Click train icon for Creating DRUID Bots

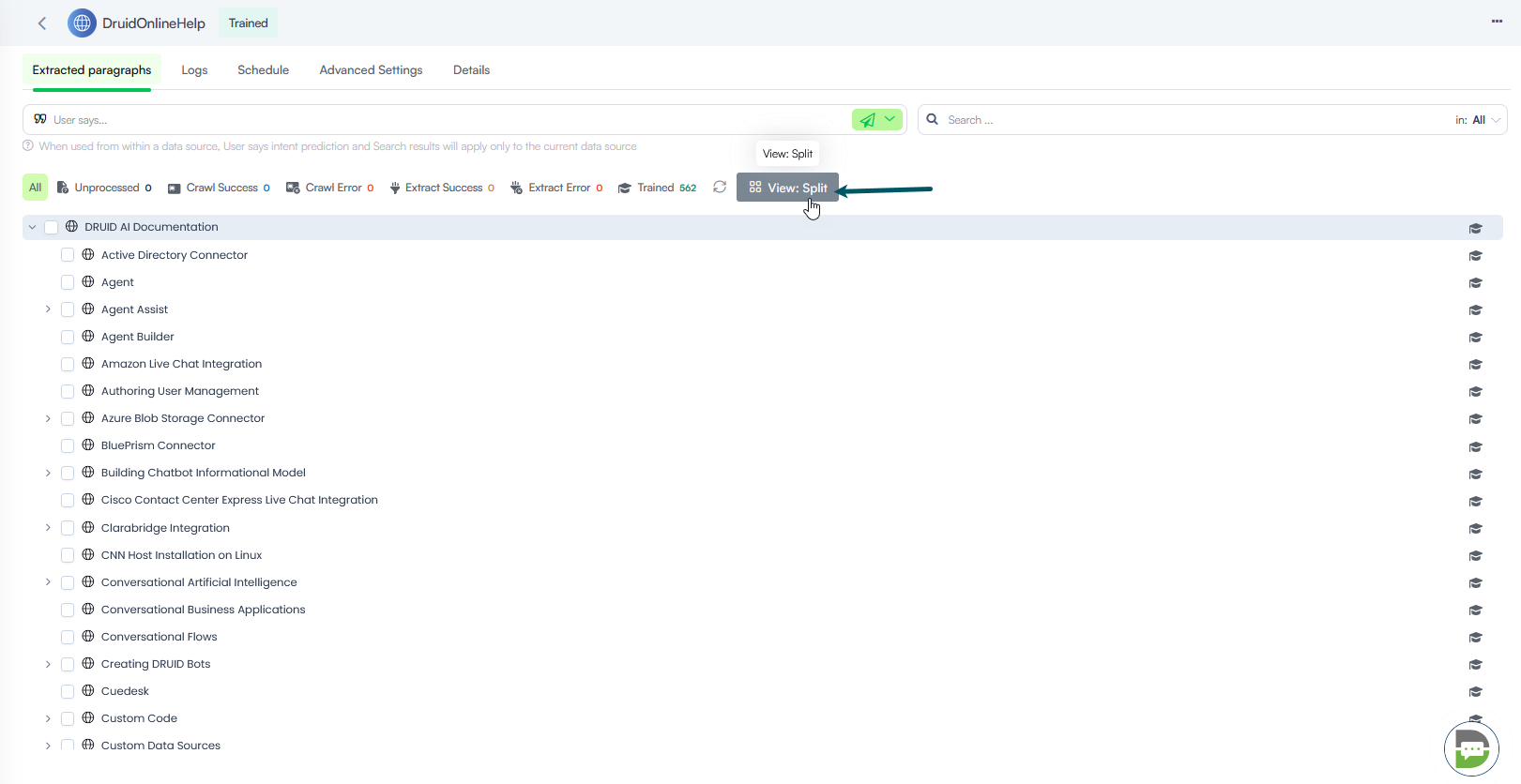pyautogui.click(x=1475, y=664)
